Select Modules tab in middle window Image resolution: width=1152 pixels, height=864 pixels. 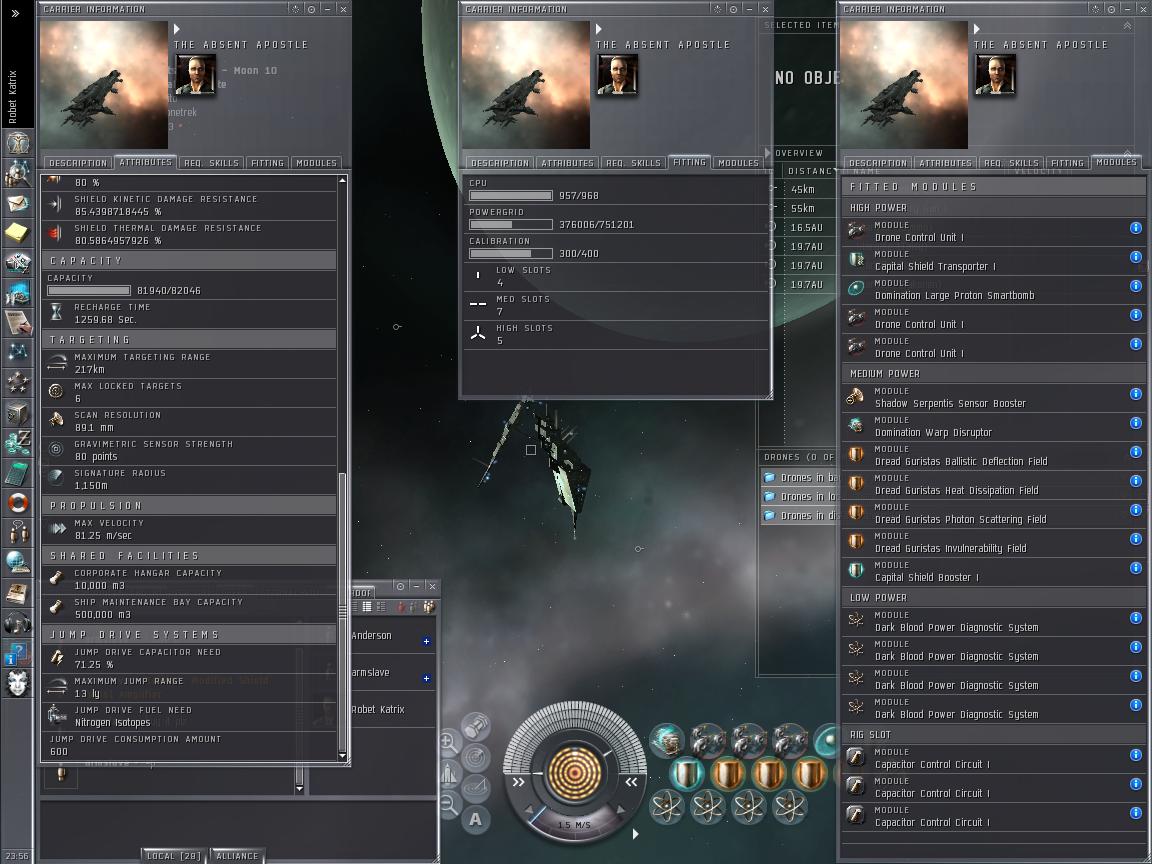[738, 163]
